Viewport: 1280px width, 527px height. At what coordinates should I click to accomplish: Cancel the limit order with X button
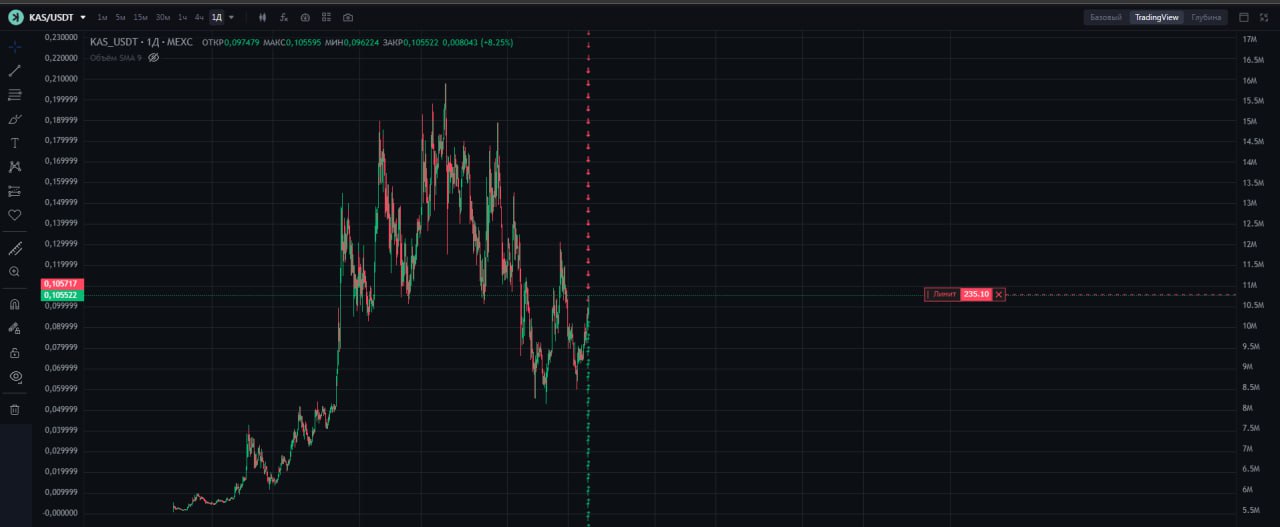coord(999,294)
